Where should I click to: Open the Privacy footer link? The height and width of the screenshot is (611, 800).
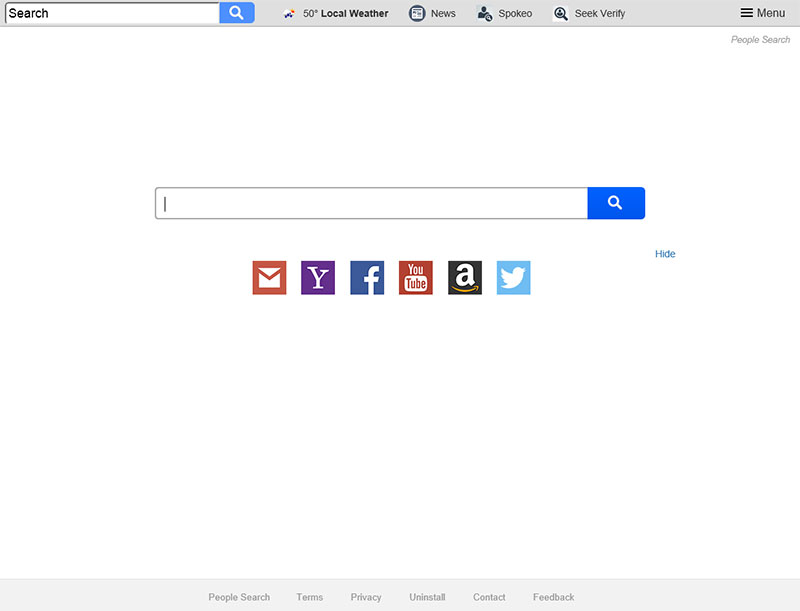pos(366,597)
